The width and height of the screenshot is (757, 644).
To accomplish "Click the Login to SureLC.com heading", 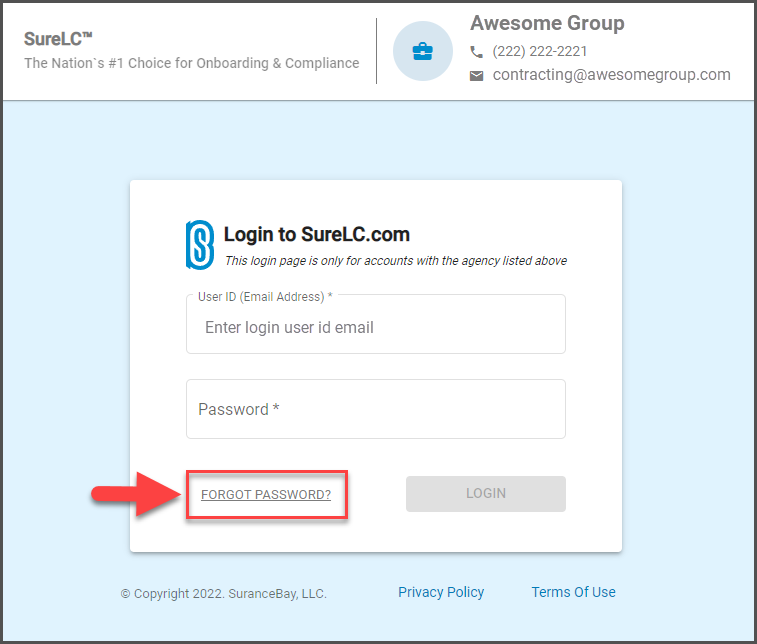I will tap(317, 234).
